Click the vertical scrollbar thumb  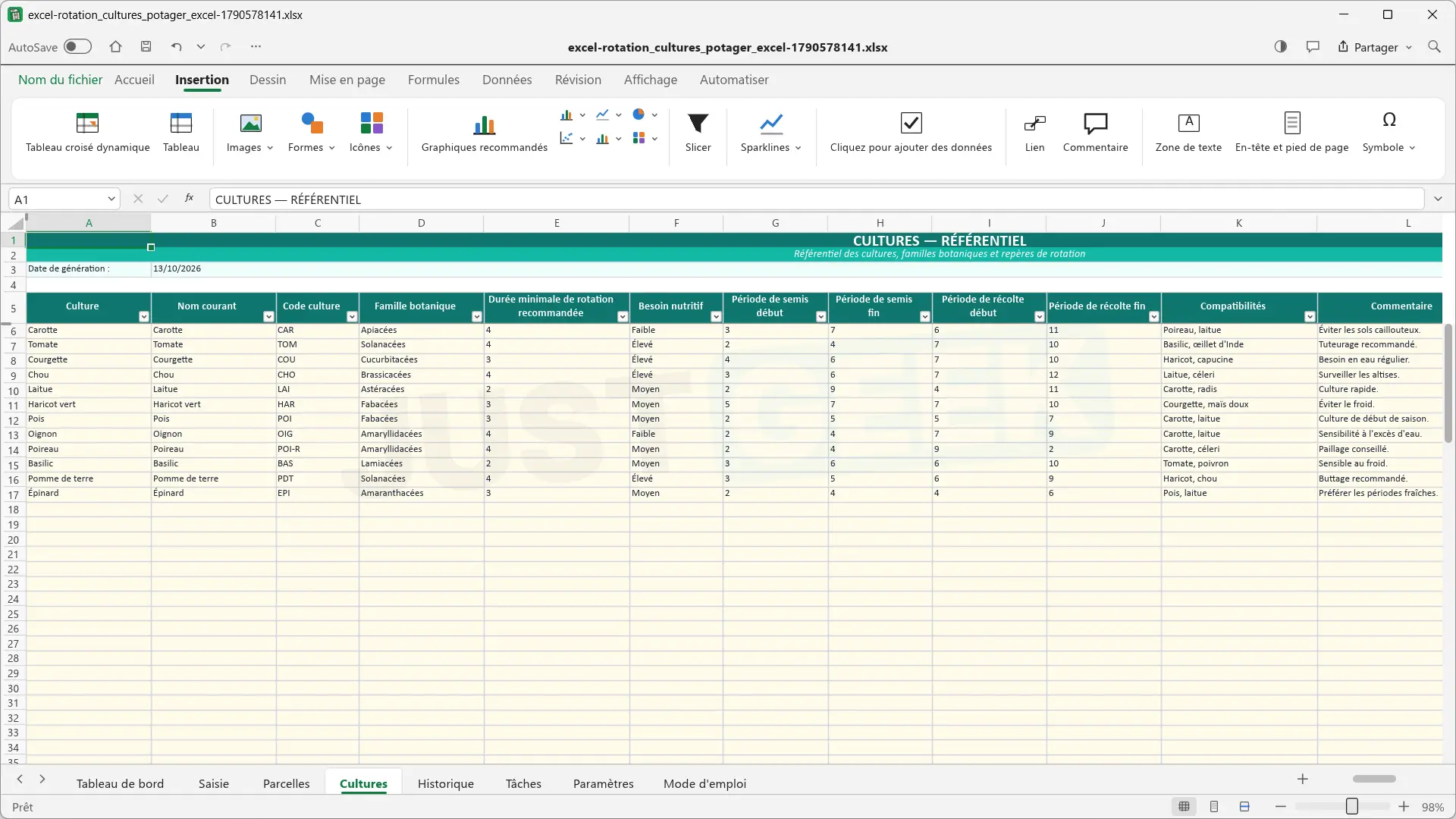pyautogui.click(x=1448, y=383)
